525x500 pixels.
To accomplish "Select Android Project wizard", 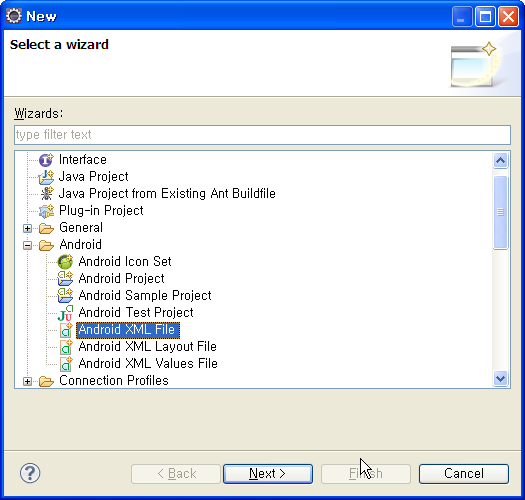I will coord(122,279).
